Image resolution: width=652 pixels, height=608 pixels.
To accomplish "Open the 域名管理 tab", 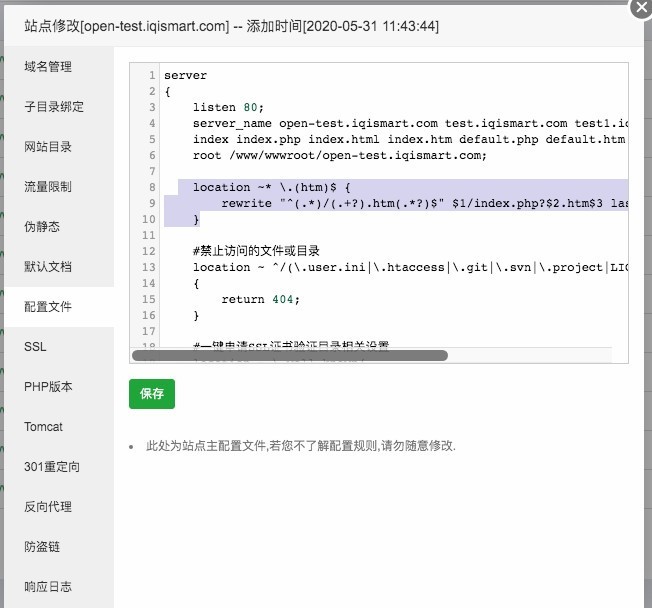I will click(x=48, y=67).
